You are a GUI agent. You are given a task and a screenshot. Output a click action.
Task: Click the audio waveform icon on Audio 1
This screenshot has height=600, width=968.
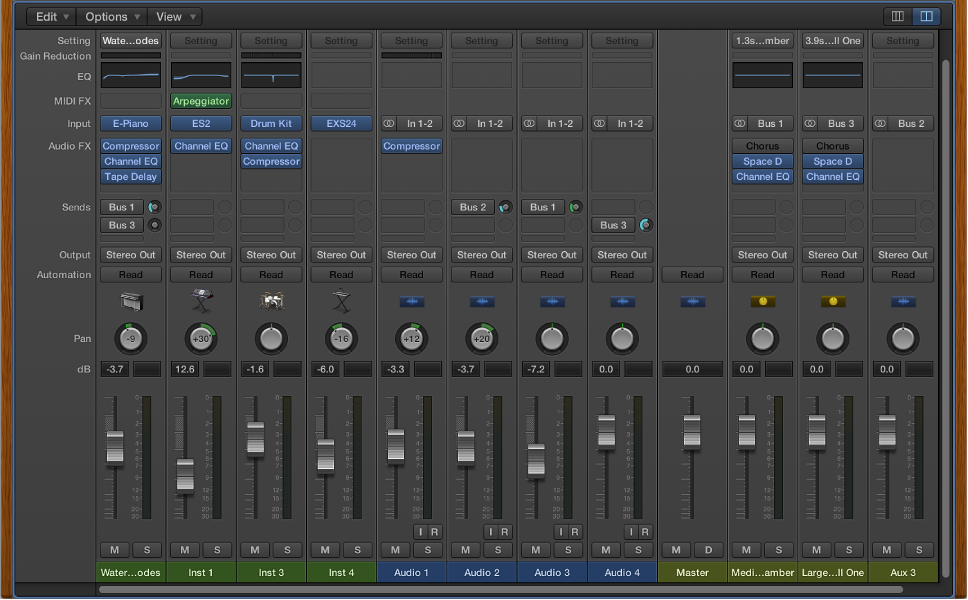coord(411,302)
